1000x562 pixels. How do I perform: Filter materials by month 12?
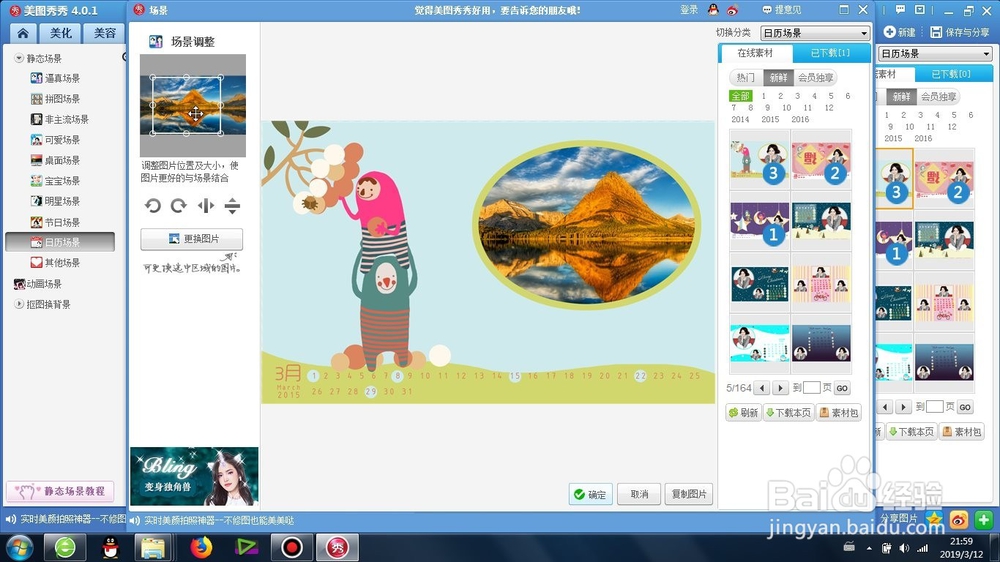(829, 108)
